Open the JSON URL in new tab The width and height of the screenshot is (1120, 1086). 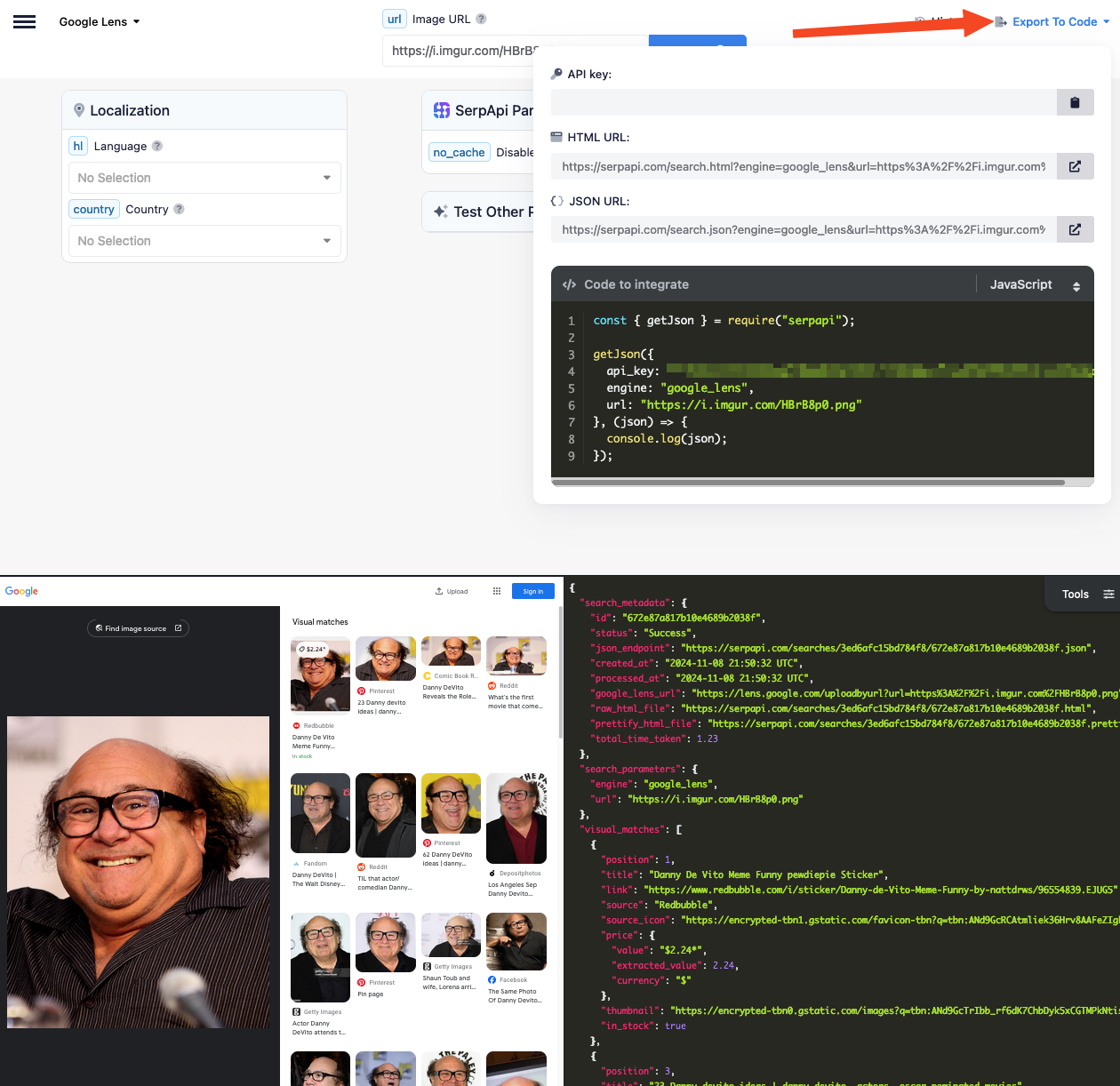(1075, 229)
